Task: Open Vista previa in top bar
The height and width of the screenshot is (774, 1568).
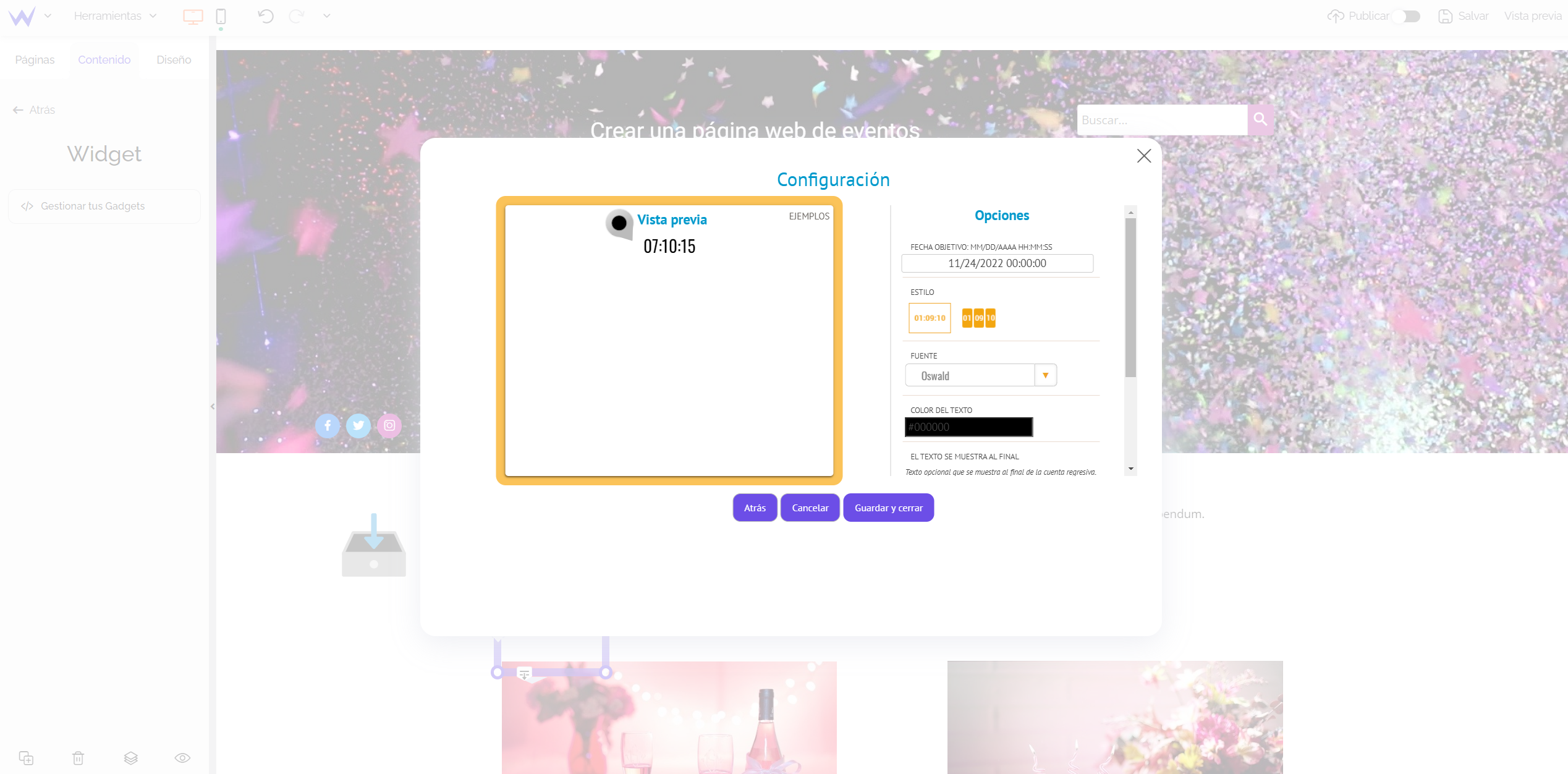Action: click(1533, 16)
